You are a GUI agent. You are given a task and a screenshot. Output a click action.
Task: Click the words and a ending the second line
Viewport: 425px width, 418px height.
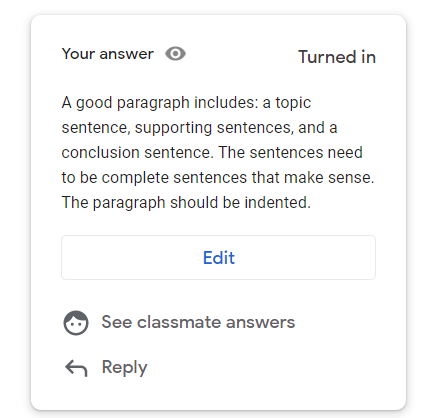click(318, 128)
